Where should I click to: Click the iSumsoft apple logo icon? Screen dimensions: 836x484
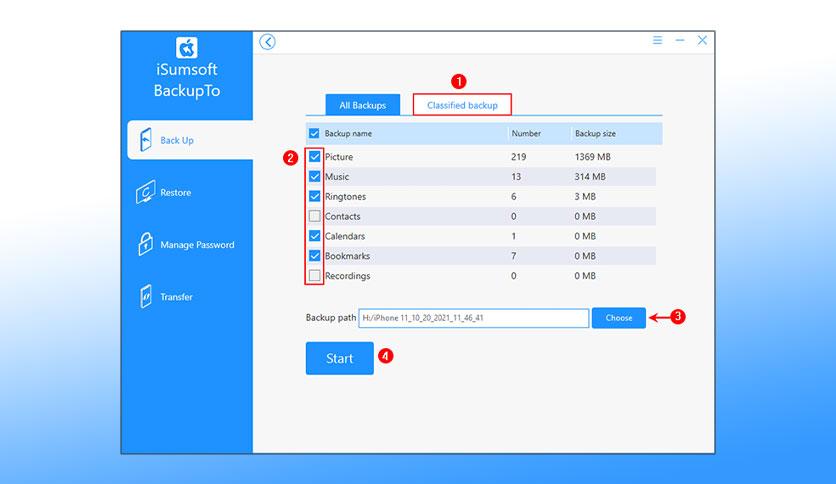tap(187, 48)
